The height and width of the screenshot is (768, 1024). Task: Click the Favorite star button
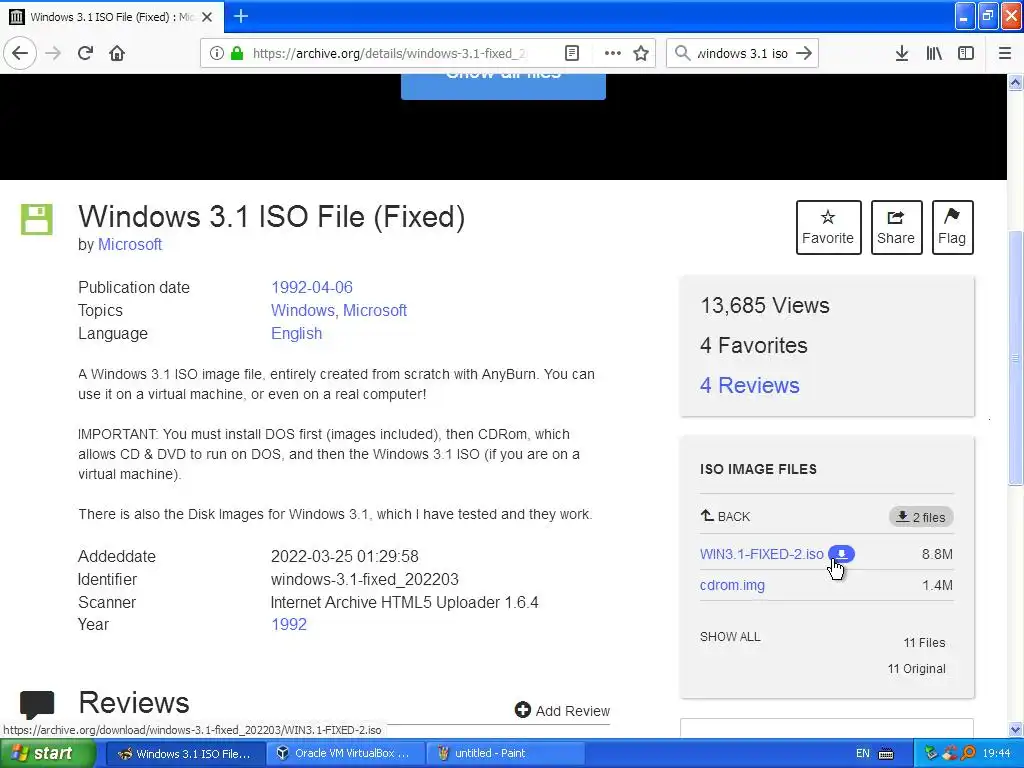pos(828,227)
